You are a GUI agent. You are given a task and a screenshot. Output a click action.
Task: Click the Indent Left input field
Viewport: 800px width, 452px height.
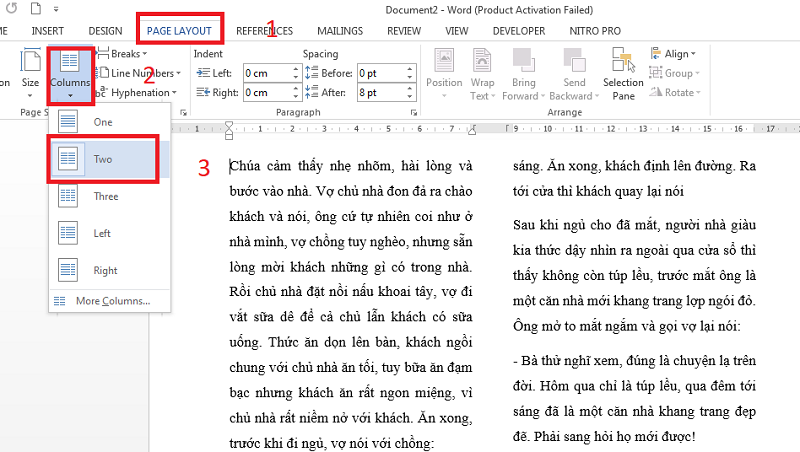(x=267, y=73)
